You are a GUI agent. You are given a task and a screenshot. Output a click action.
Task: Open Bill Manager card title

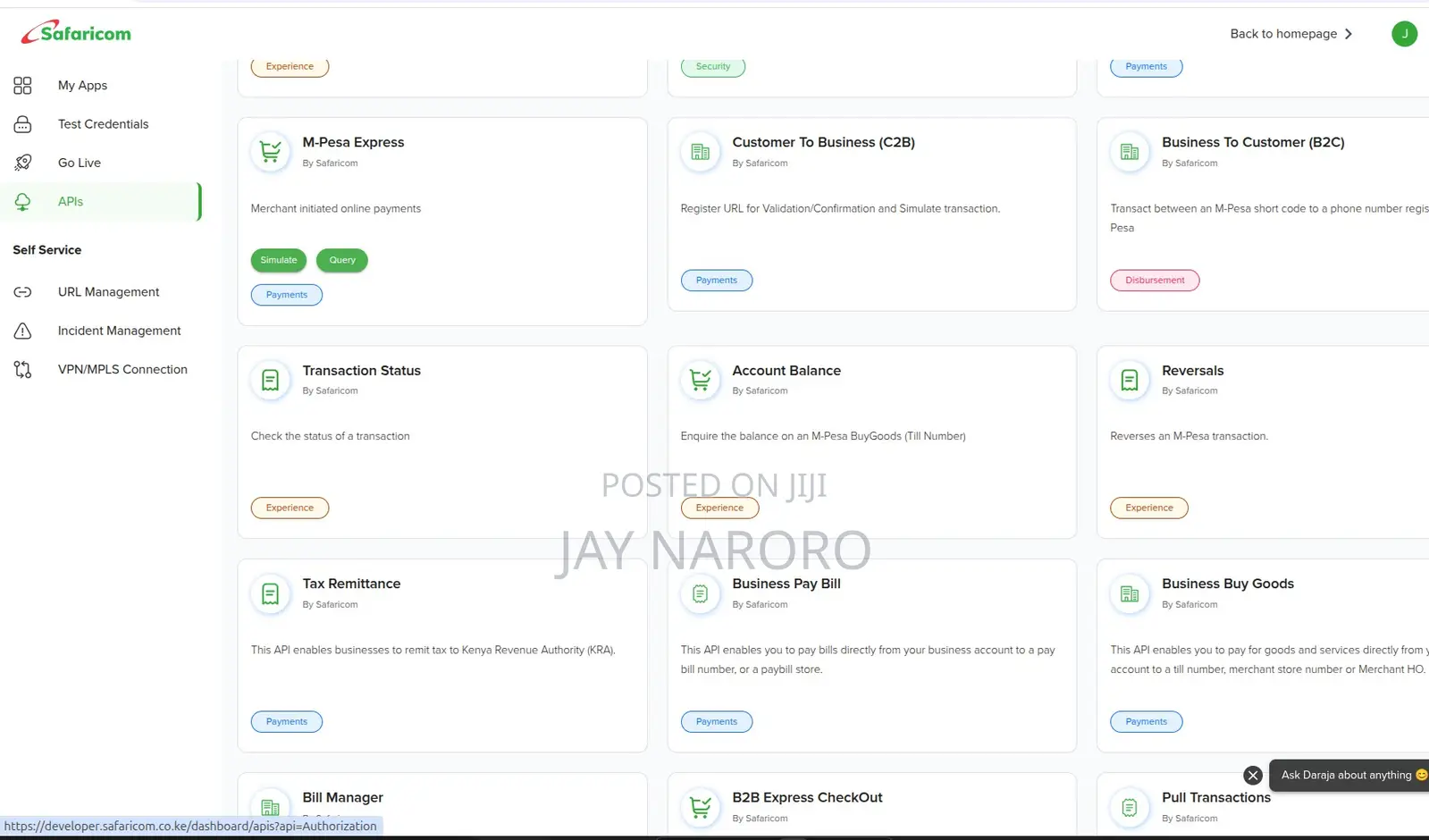(x=342, y=797)
